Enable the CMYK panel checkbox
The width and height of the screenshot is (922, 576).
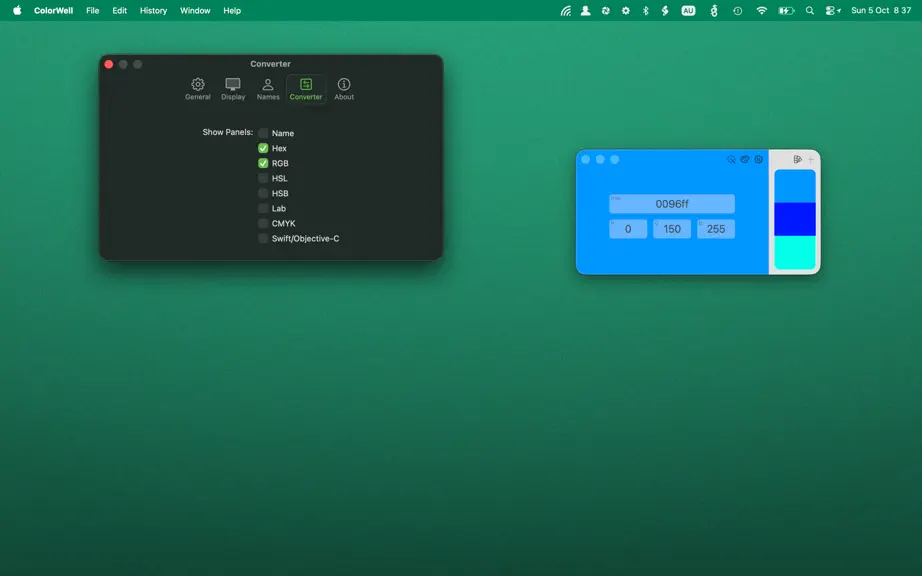pyautogui.click(x=263, y=223)
